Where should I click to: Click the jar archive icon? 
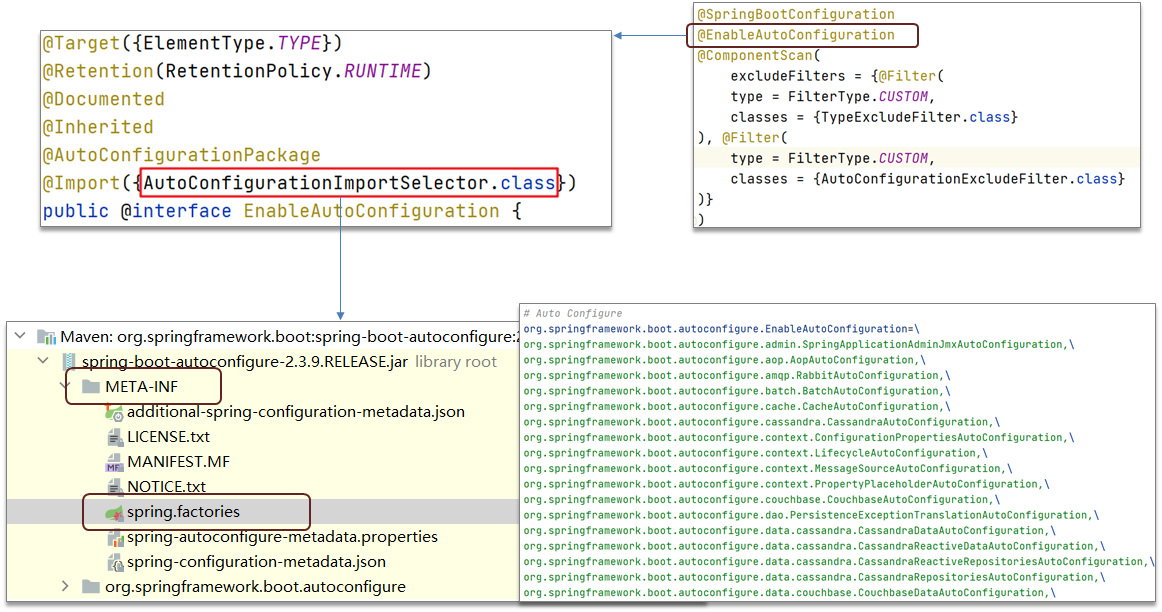point(69,362)
